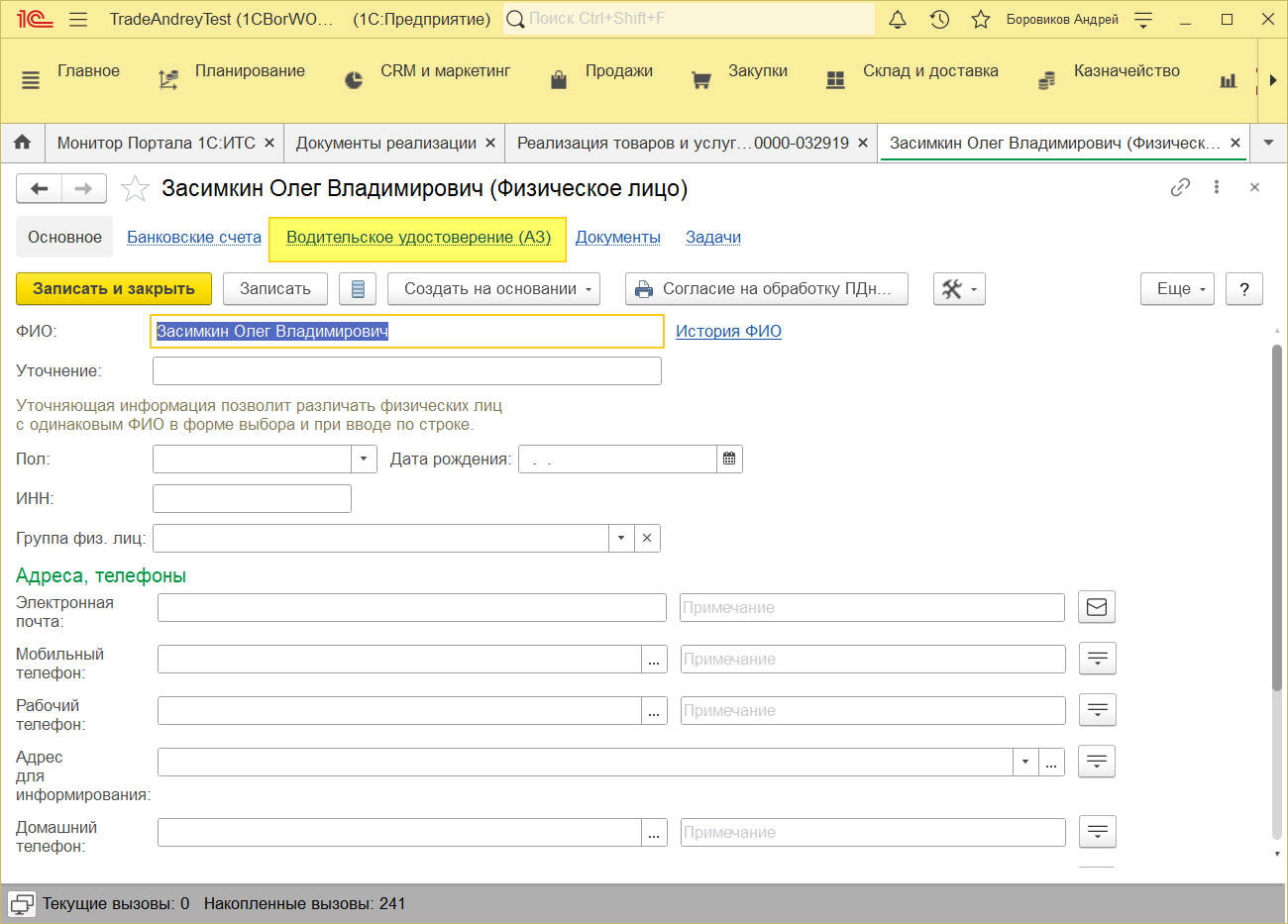Open the Продажи section menu
This screenshot has width=1288, height=924.
pyautogui.click(x=618, y=71)
